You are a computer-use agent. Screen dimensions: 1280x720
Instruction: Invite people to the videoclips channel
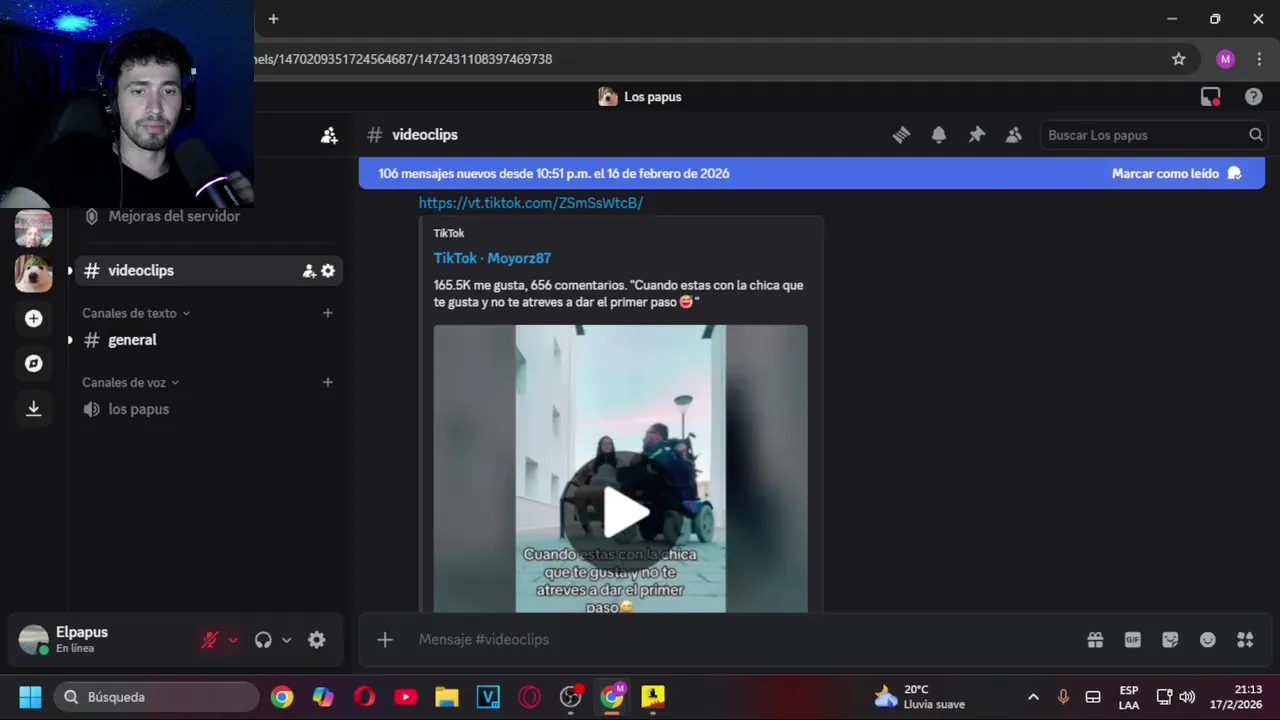click(309, 271)
